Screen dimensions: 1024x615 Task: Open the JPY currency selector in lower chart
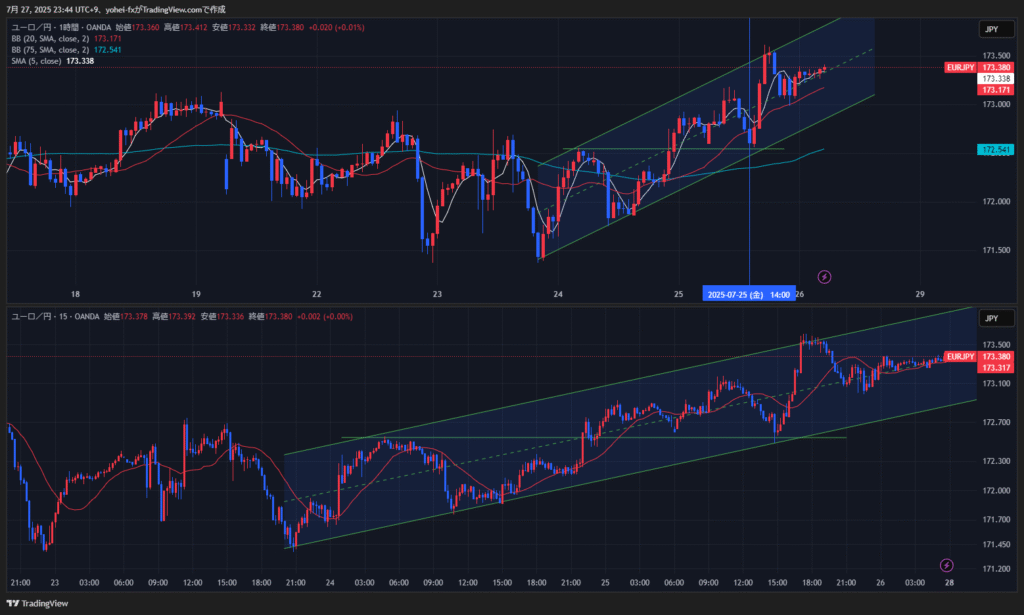point(991,318)
